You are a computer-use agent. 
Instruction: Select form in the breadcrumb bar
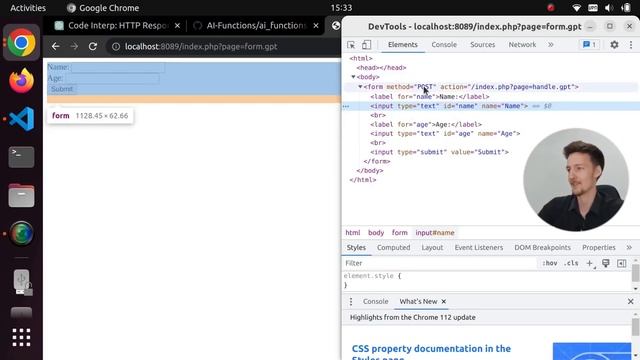(400, 233)
